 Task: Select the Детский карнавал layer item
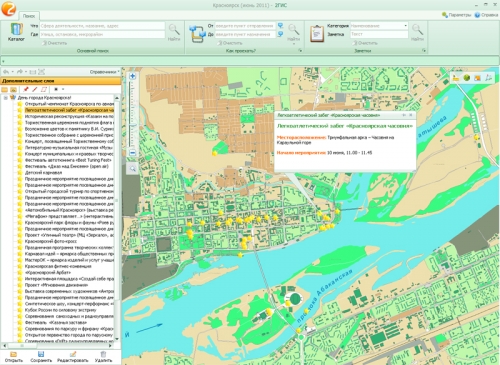[43, 173]
